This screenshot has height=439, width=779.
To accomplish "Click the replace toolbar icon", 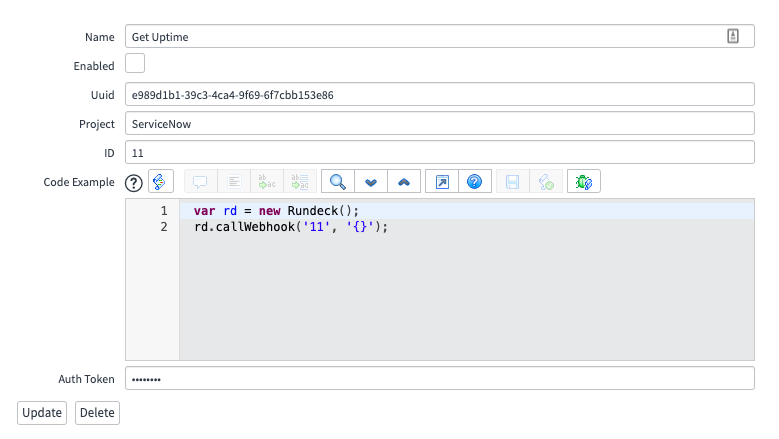I will click(267, 181).
